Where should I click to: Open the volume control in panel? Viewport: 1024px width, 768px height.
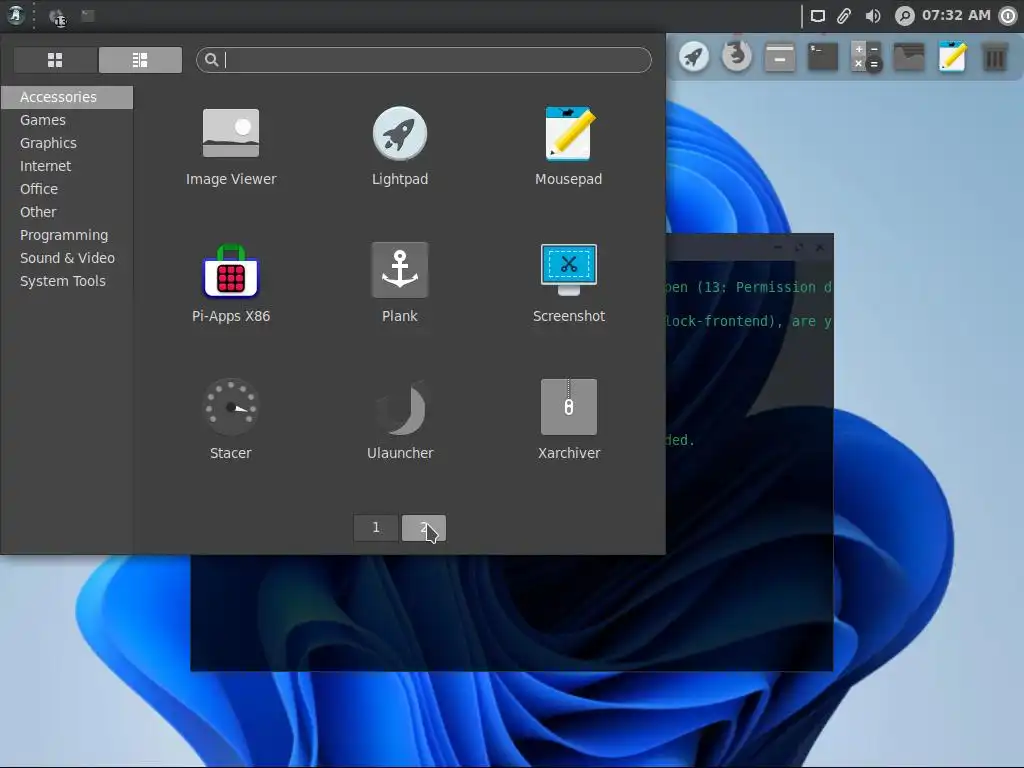(x=872, y=16)
